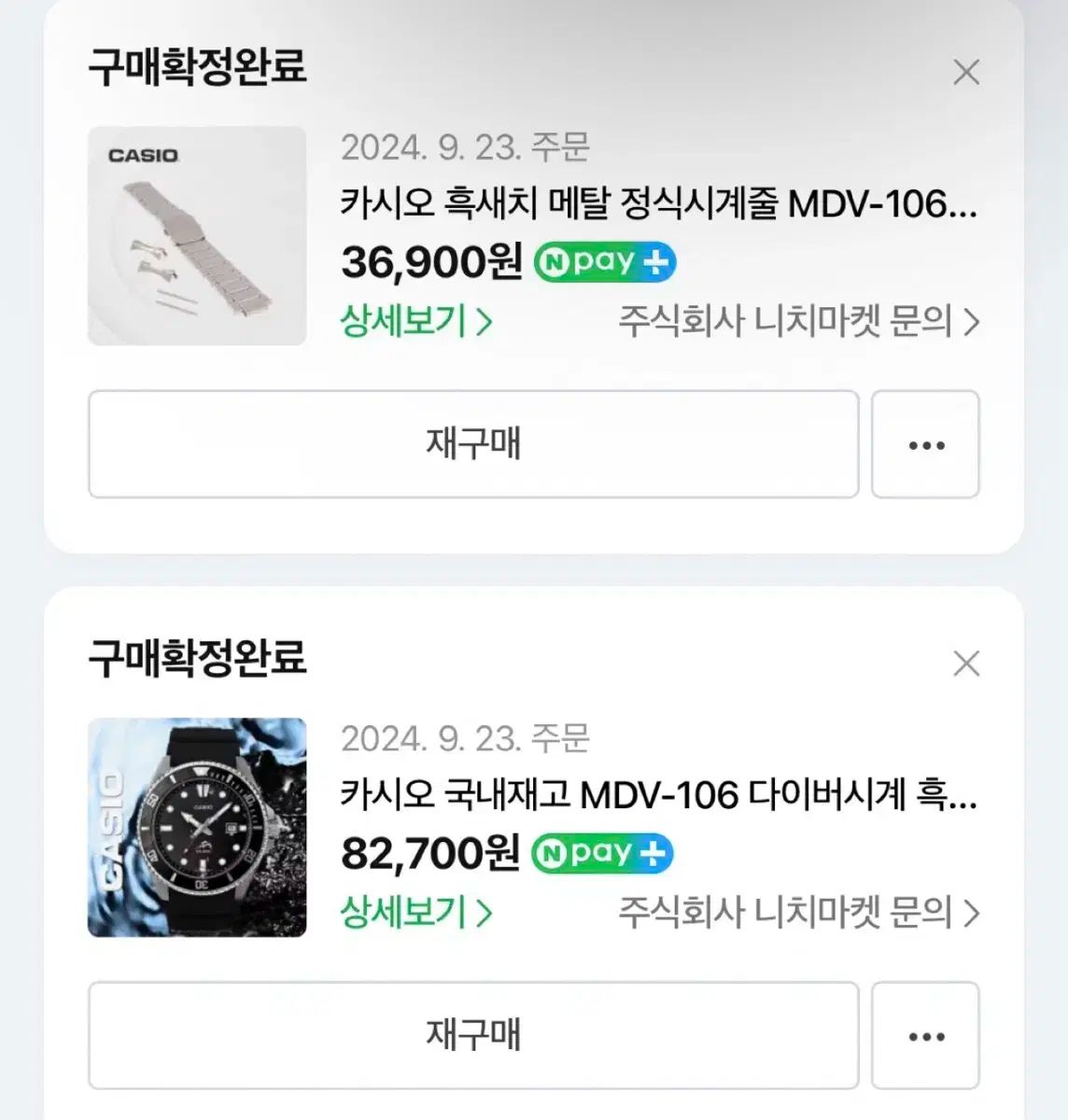The width and height of the screenshot is (1068, 1120).
Task: Click the Npay badge beside 82,700원
Action: [x=602, y=854]
